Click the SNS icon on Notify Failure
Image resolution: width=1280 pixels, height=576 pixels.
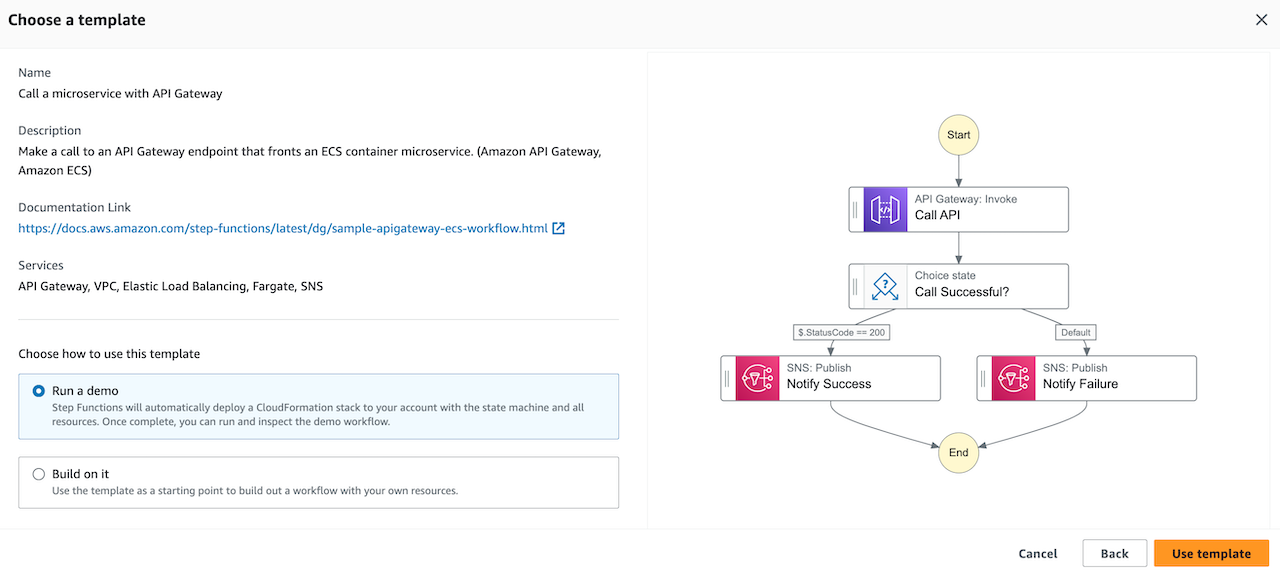pos(1013,378)
